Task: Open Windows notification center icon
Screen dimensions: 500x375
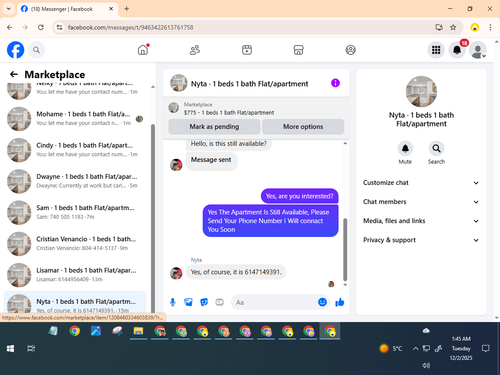Action: click(x=486, y=349)
